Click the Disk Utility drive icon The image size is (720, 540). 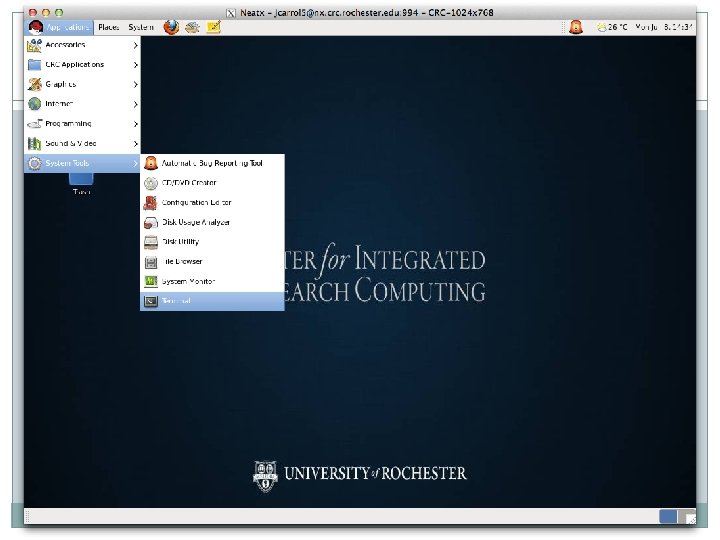click(151, 242)
